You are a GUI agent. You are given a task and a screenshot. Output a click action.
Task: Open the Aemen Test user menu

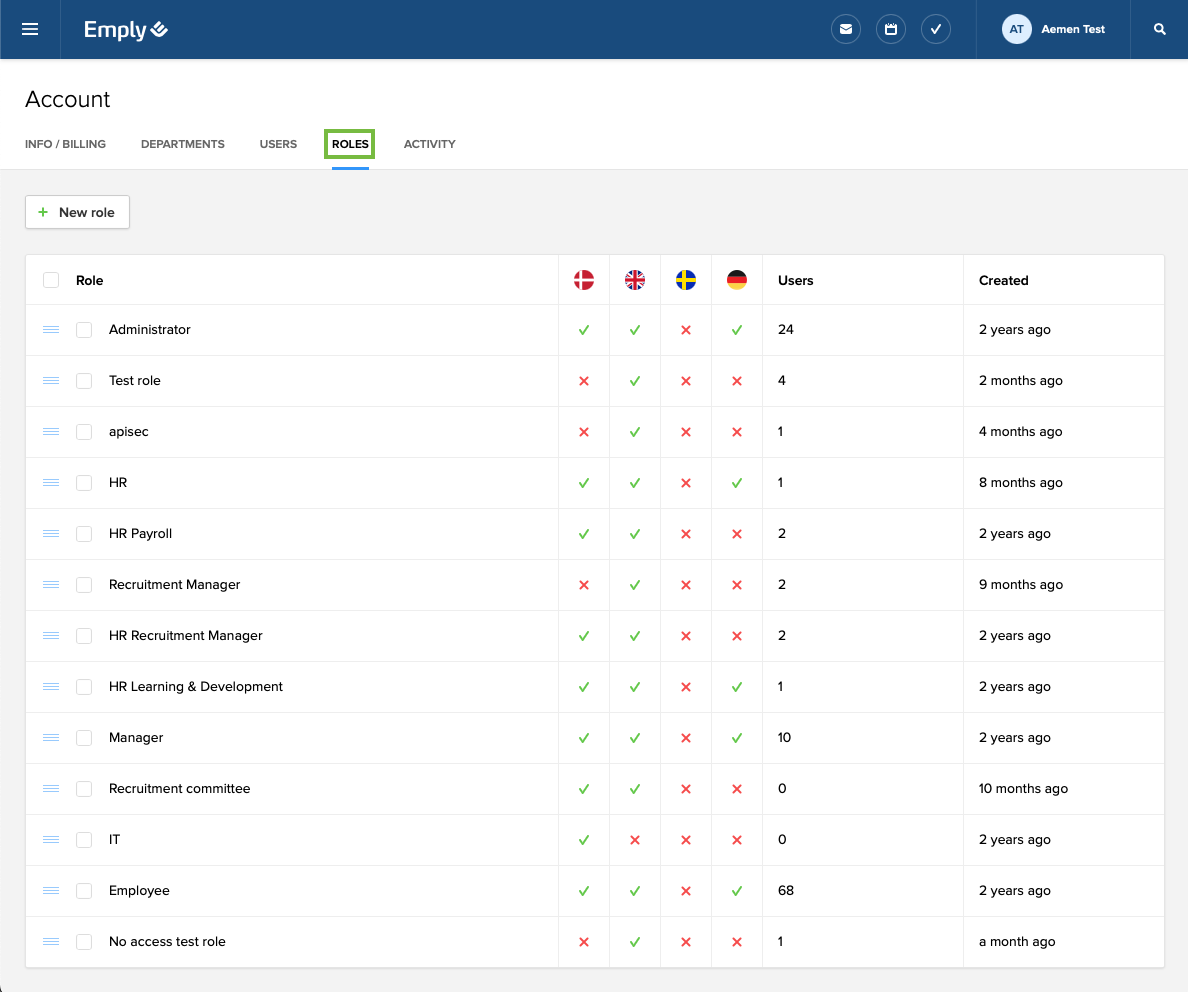[x=1054, y=29]
